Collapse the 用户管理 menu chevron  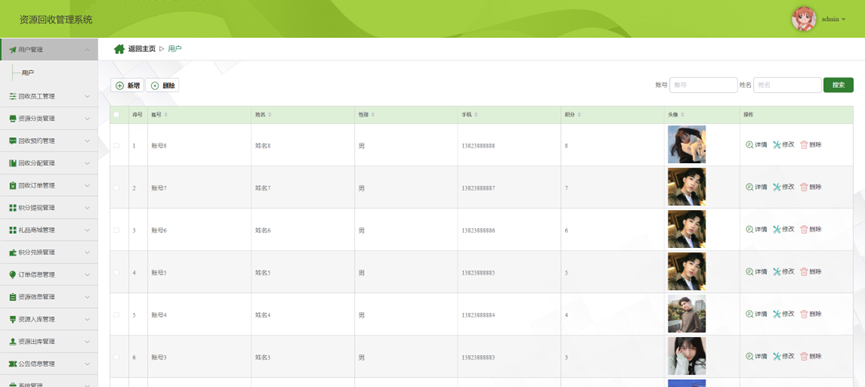[x=87, y=50]
